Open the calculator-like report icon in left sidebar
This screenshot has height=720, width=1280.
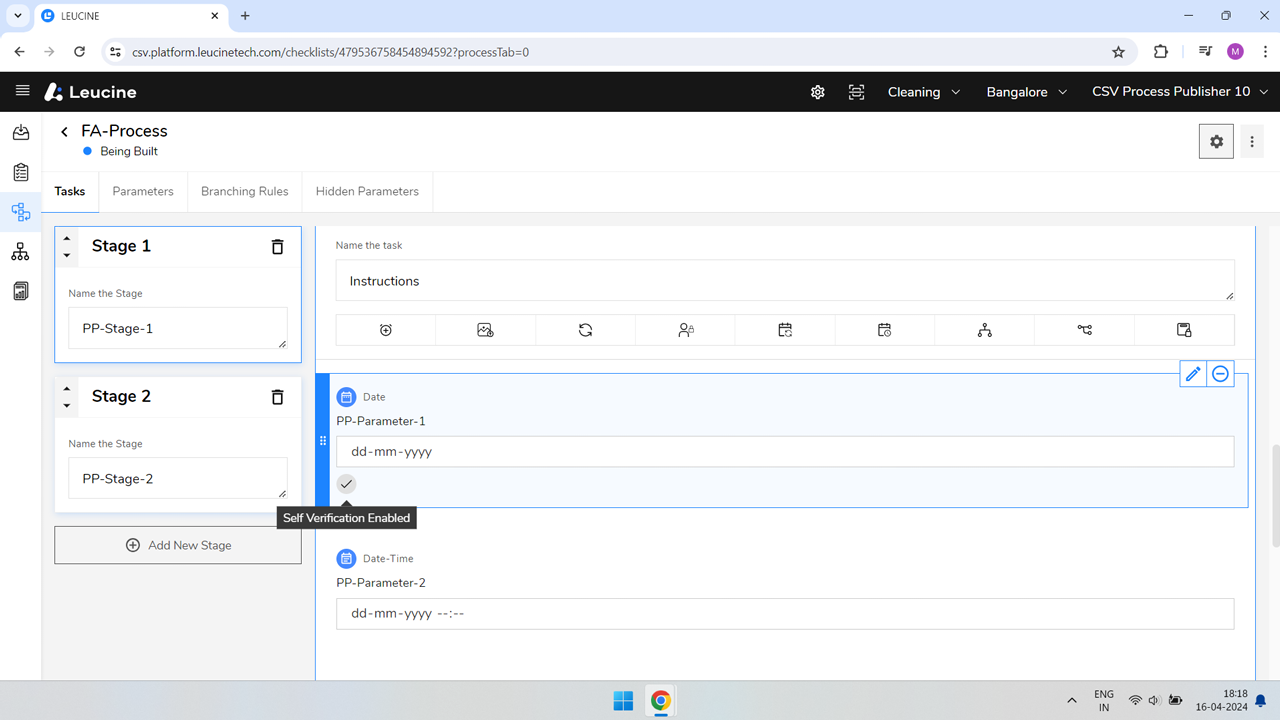pyautogui.click(x=21, y=291)
